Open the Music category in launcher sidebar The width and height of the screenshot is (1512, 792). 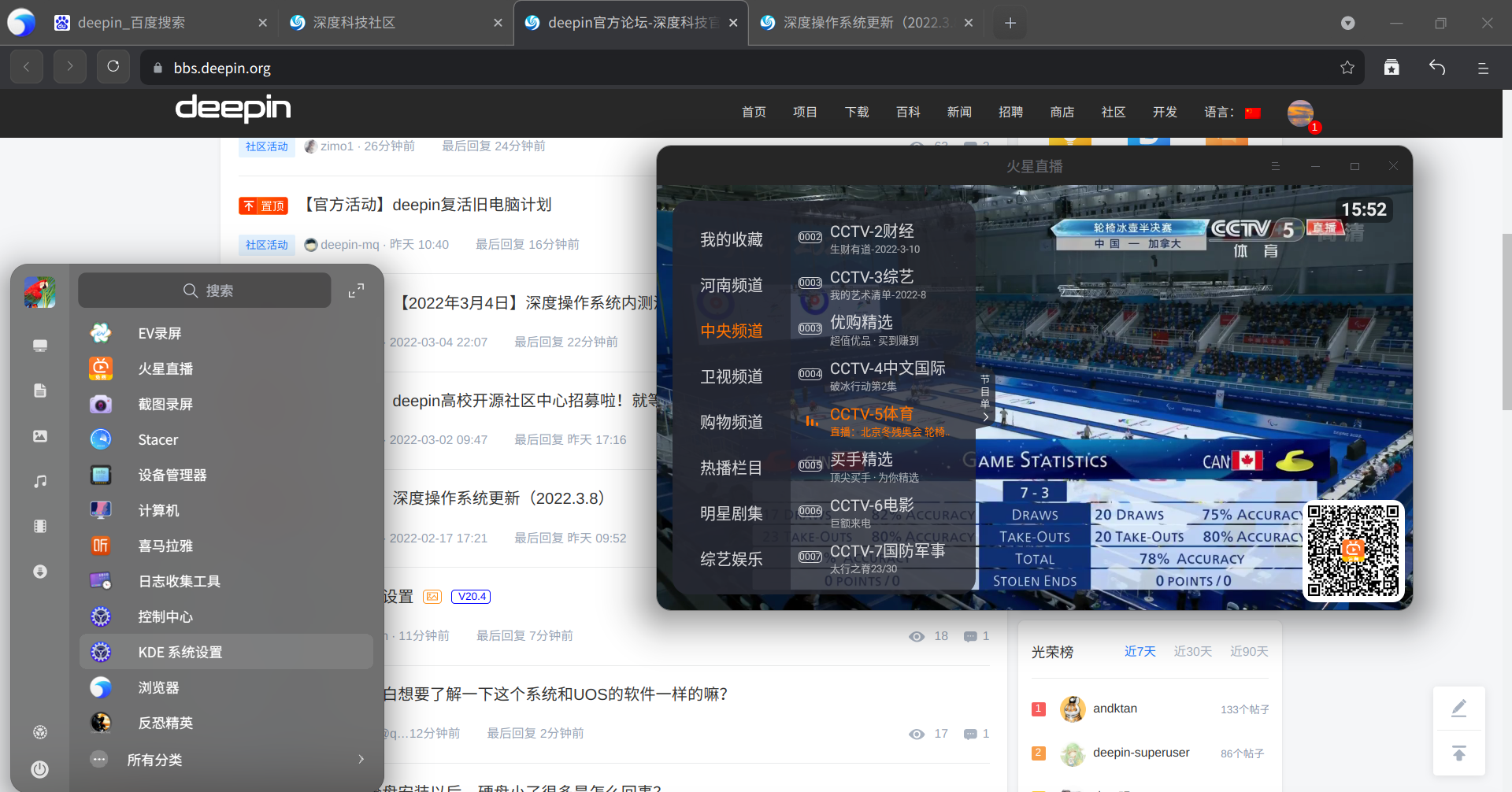[x=39, y=481]
